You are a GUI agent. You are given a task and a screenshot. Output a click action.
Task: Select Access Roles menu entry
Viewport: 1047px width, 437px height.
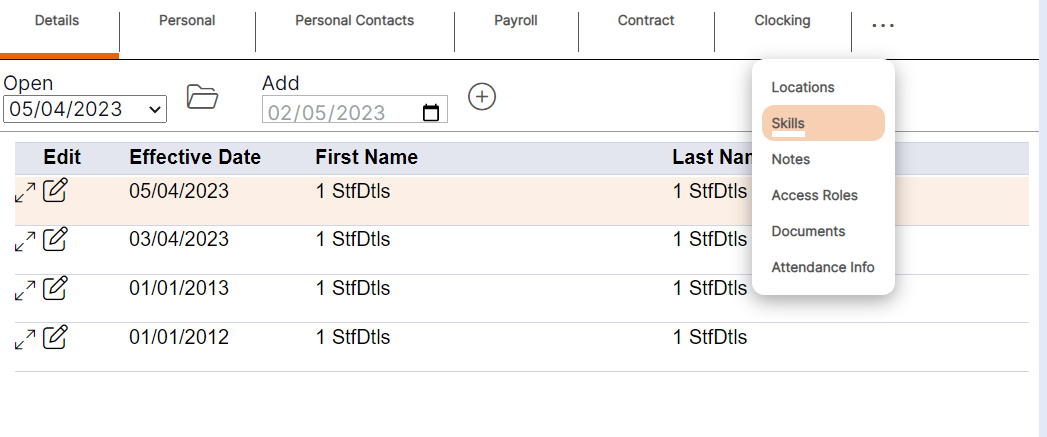click(x=814, y=195)
